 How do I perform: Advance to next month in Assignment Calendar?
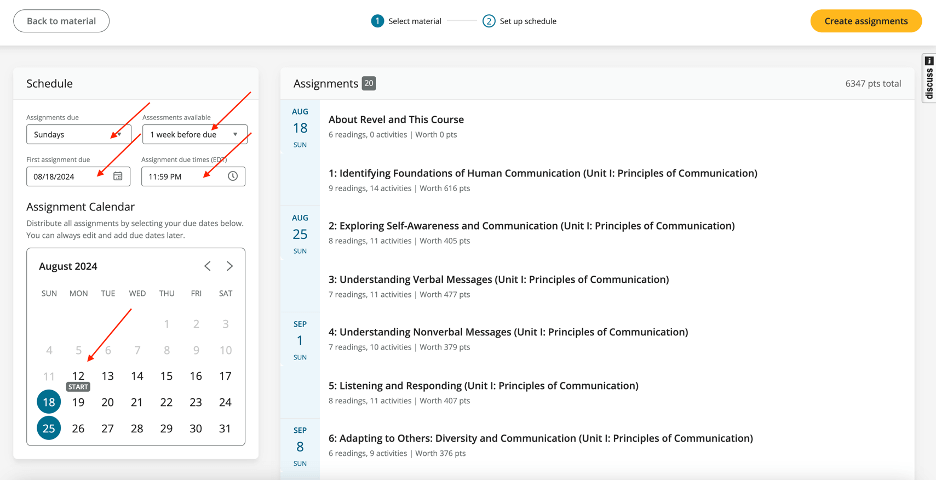click(x=229, y=266)
